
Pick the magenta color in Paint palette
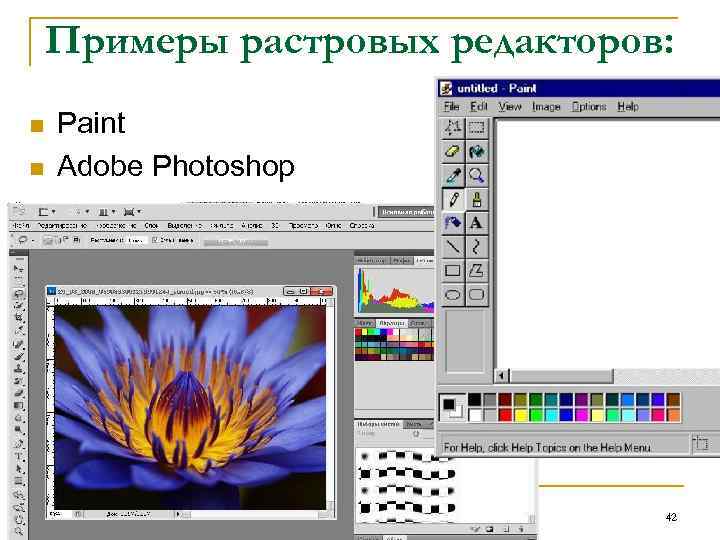coord(581,415)
